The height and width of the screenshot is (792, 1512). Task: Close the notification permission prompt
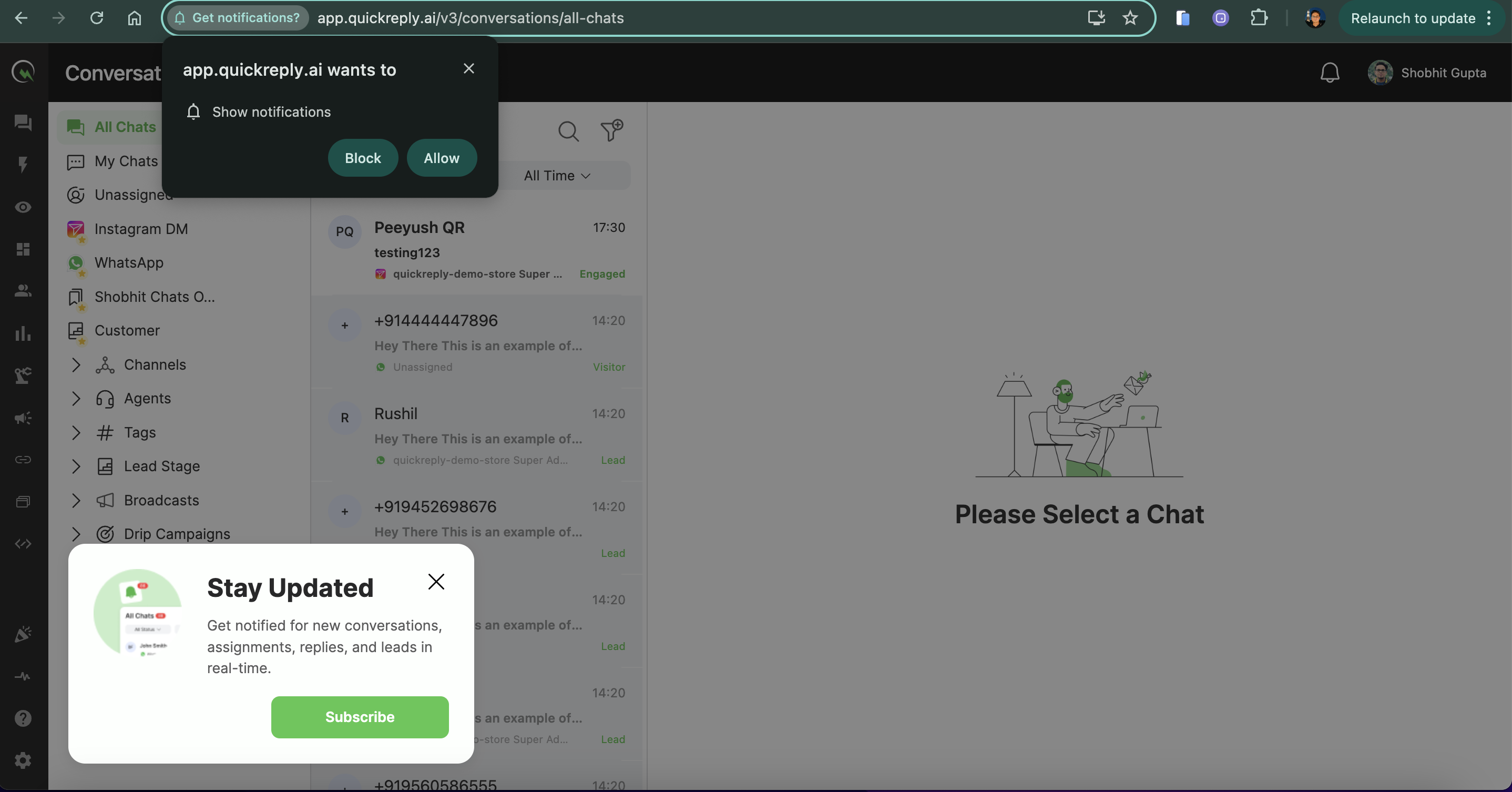point(468,69)
